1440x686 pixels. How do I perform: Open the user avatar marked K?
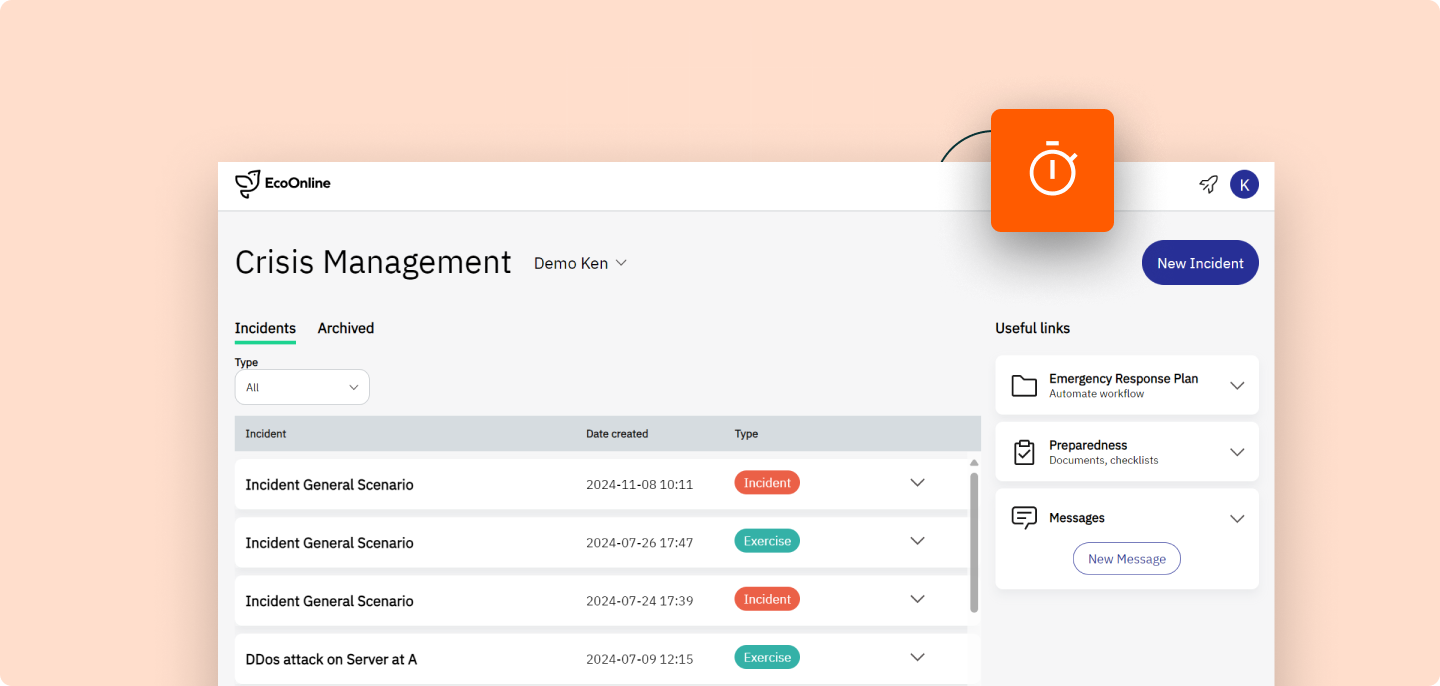point(1244,184)
